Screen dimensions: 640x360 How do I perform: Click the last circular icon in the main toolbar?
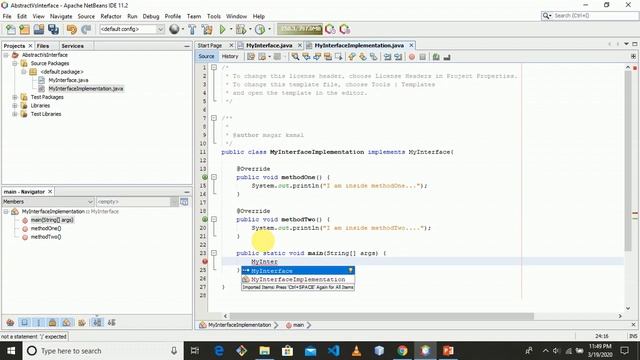click(x=345, y=29)
